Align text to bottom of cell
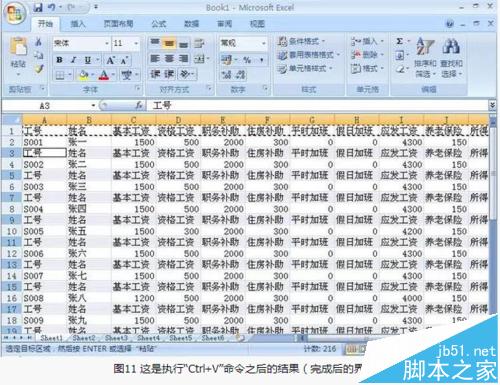 coord(183,43)
